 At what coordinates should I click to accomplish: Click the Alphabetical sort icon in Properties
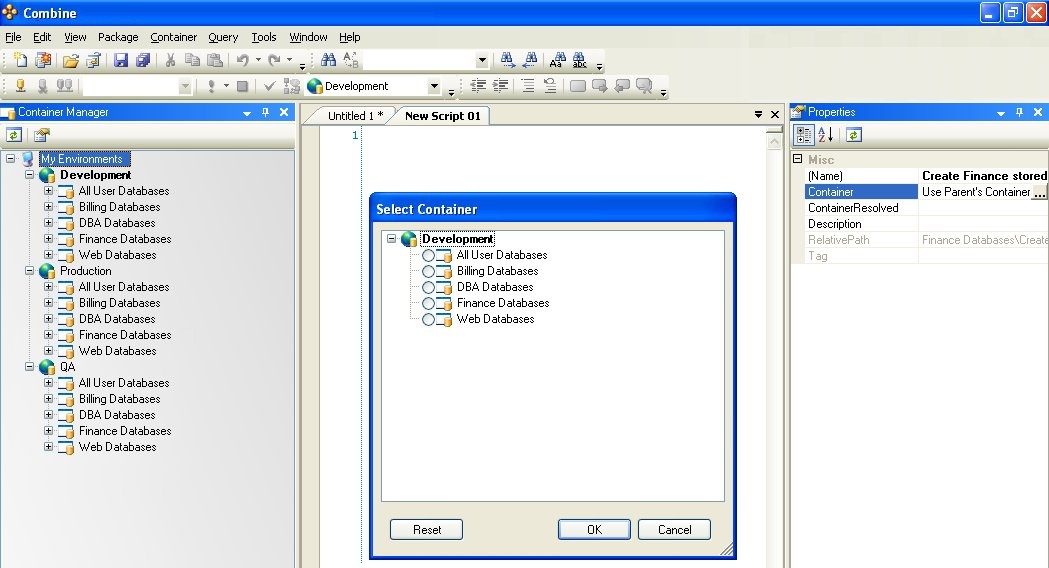(826, 135)
